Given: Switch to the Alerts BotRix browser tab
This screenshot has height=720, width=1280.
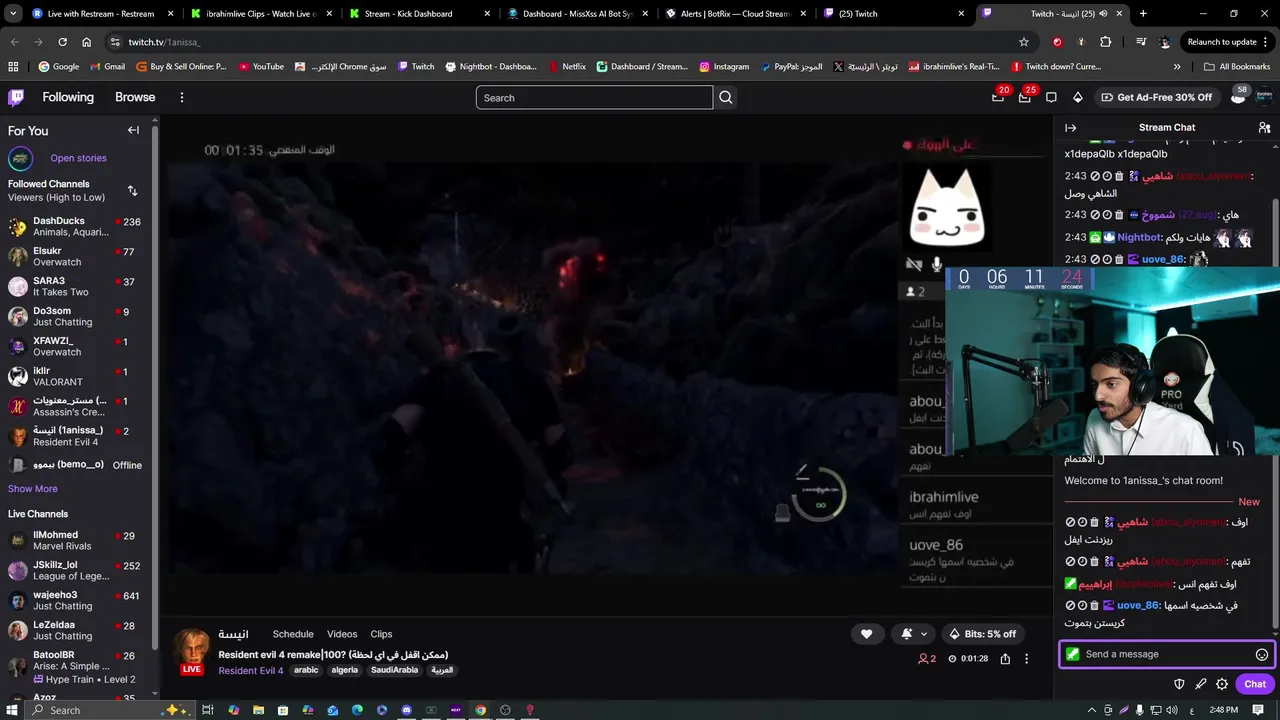Looking at the screenshot, I should [x=735, y=14].
